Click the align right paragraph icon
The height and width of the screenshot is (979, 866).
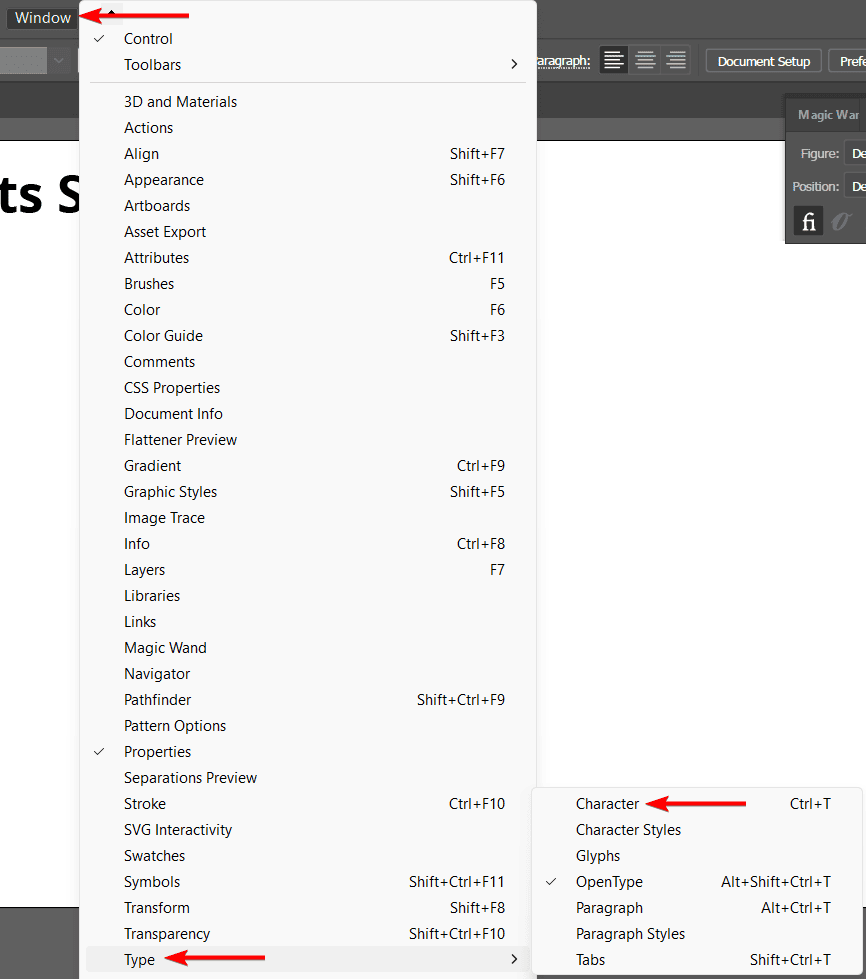pyautogui.click(x=676, y=61)
